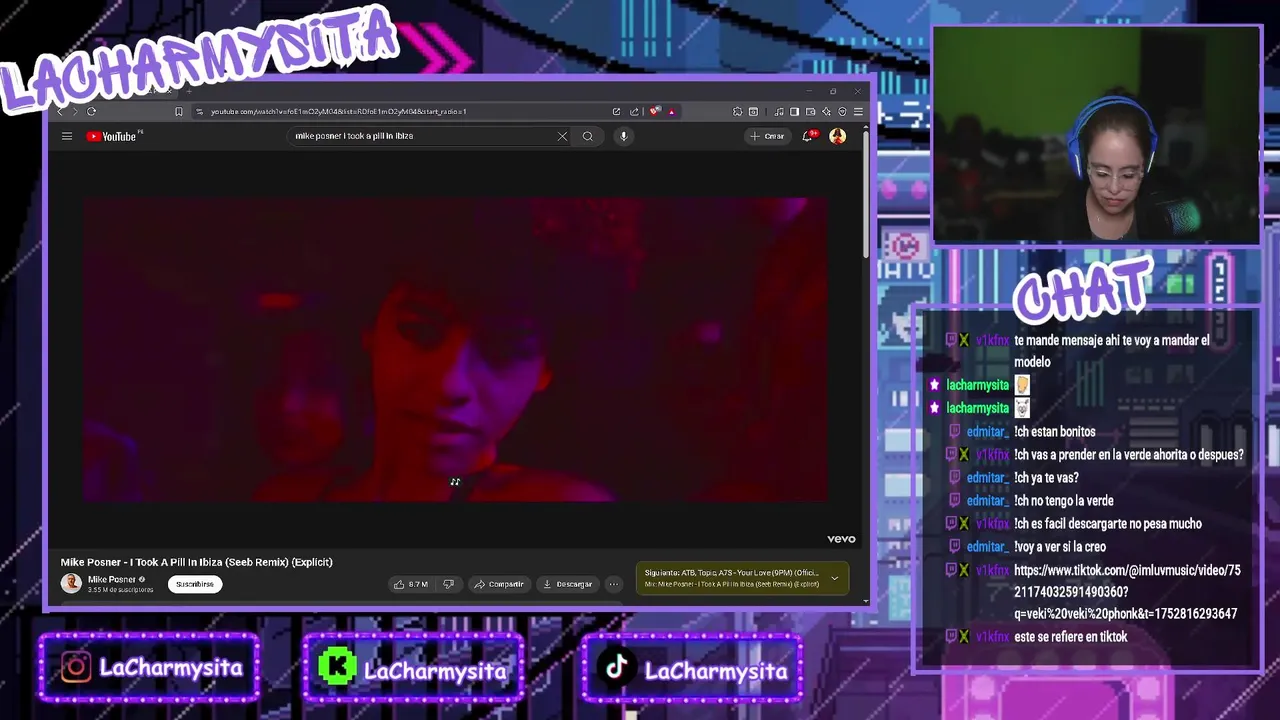Run the search with magnifier icon
The image size is (1280, 720).
(x=588, y=136)
